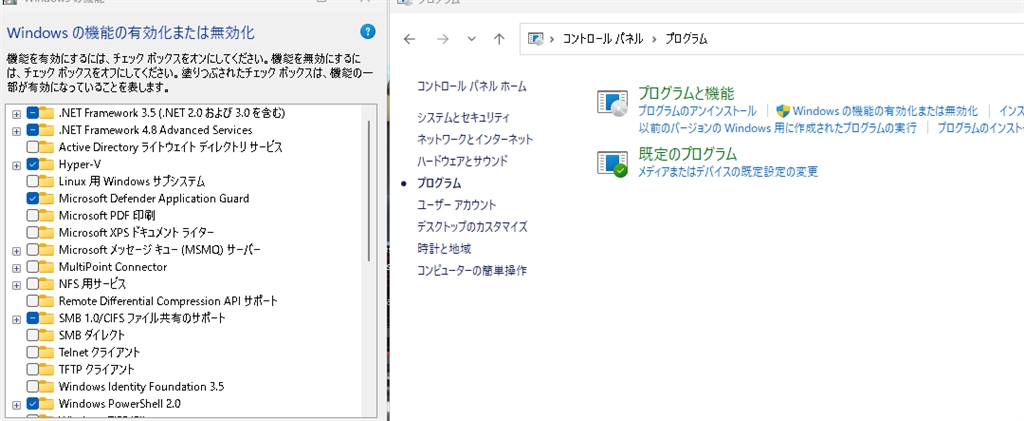
Task: Click folder icon of Hyper-V
Action: coord(46,164)
